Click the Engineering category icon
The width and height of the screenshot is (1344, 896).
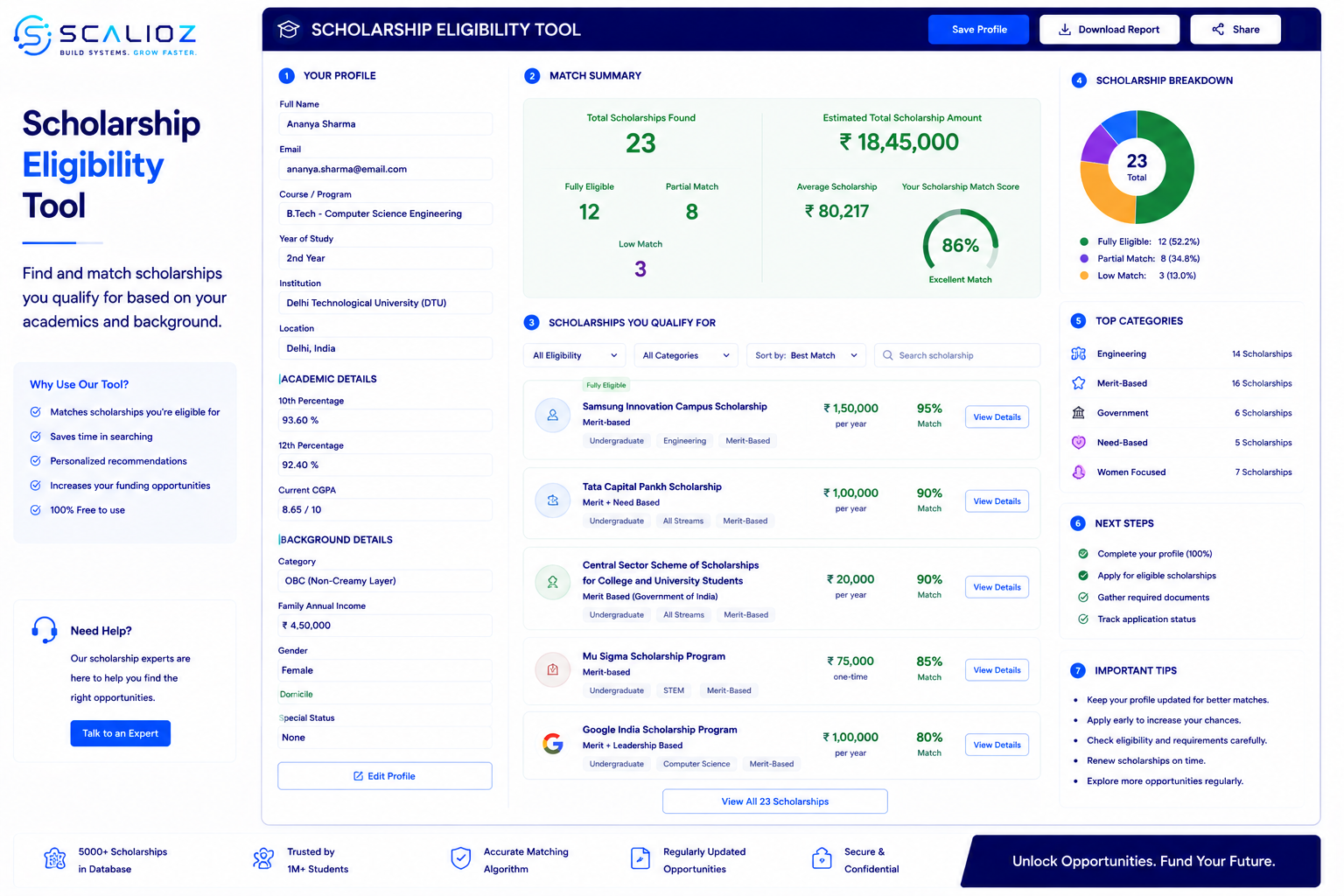coord(1079,353)
